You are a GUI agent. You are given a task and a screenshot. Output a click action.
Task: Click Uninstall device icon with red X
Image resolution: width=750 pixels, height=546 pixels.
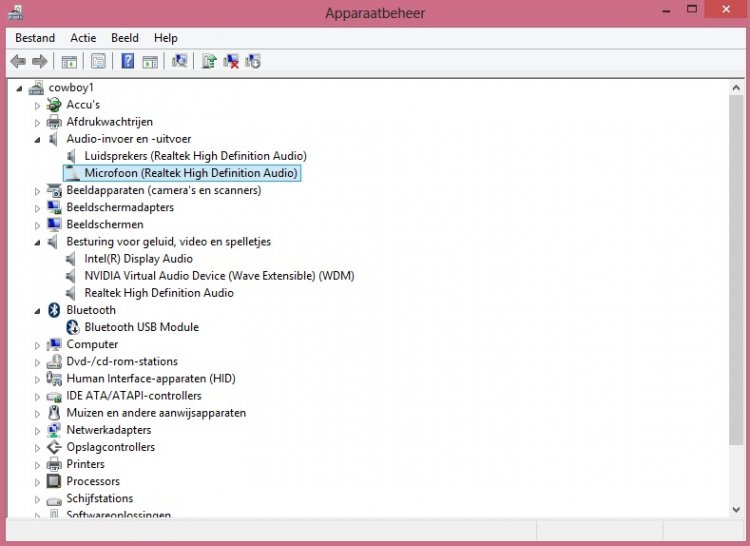click(231, 61)
